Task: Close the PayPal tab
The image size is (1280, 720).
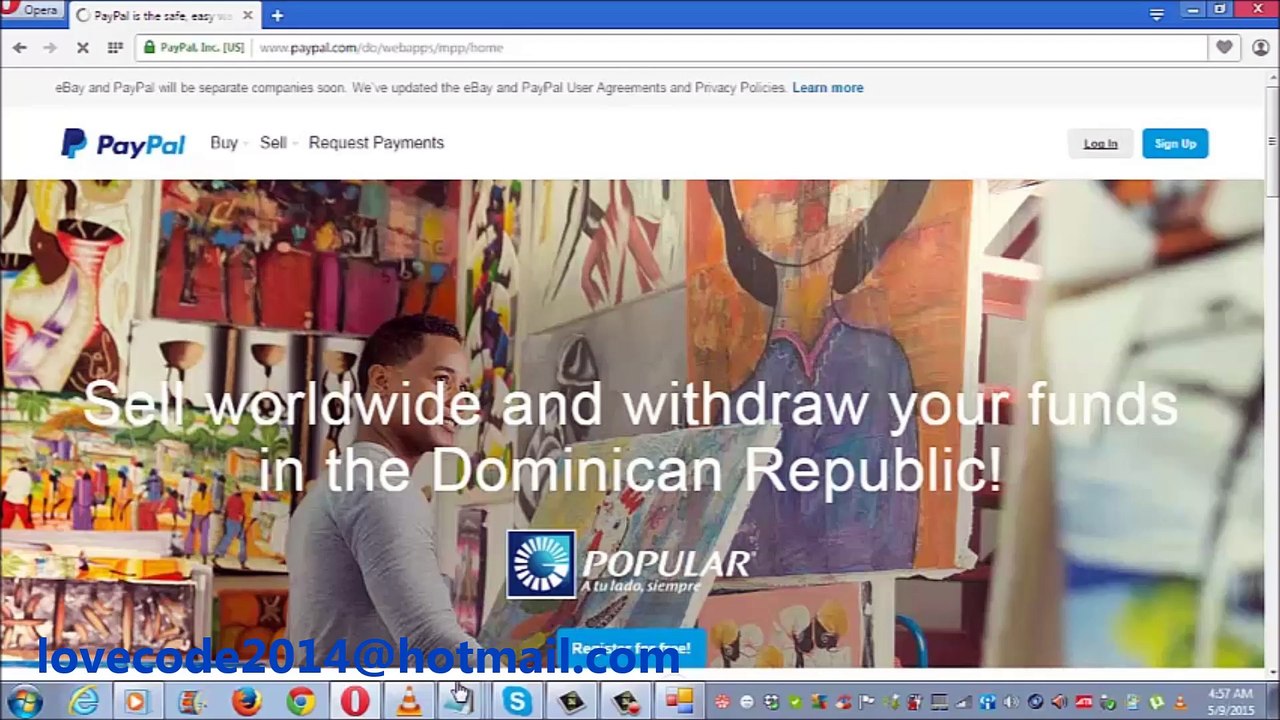Action: 247,16
